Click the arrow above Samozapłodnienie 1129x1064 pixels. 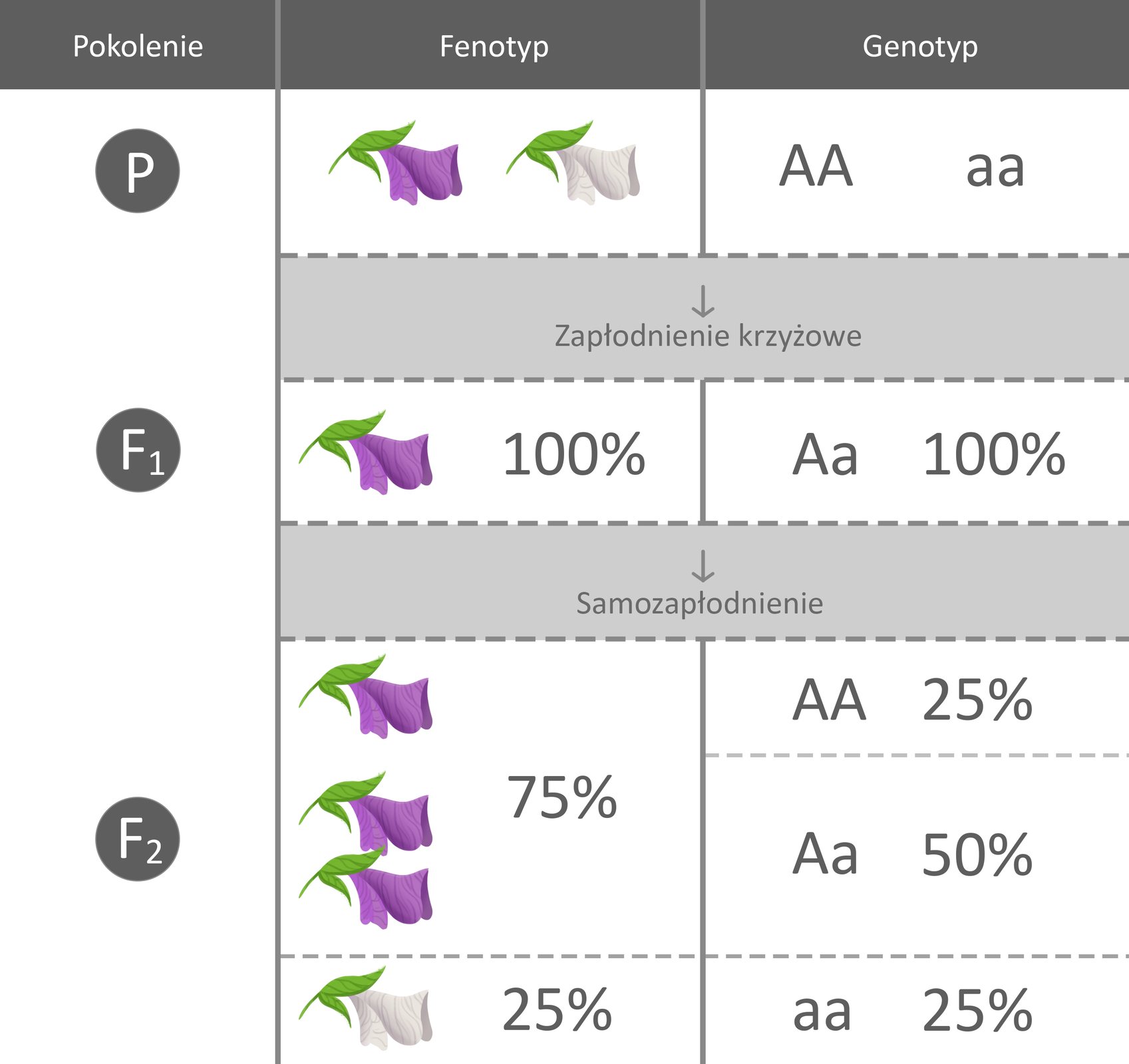click(703, 566)
